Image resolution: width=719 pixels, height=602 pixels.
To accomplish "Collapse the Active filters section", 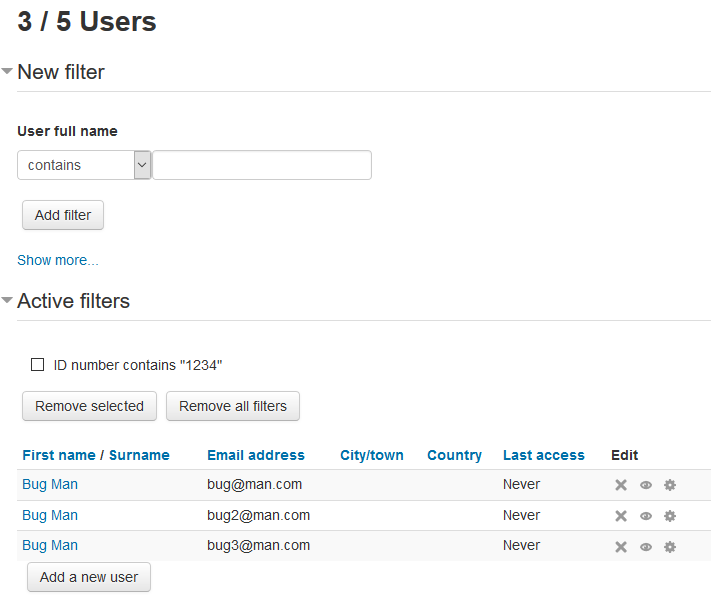I will (x=7, y=300).
